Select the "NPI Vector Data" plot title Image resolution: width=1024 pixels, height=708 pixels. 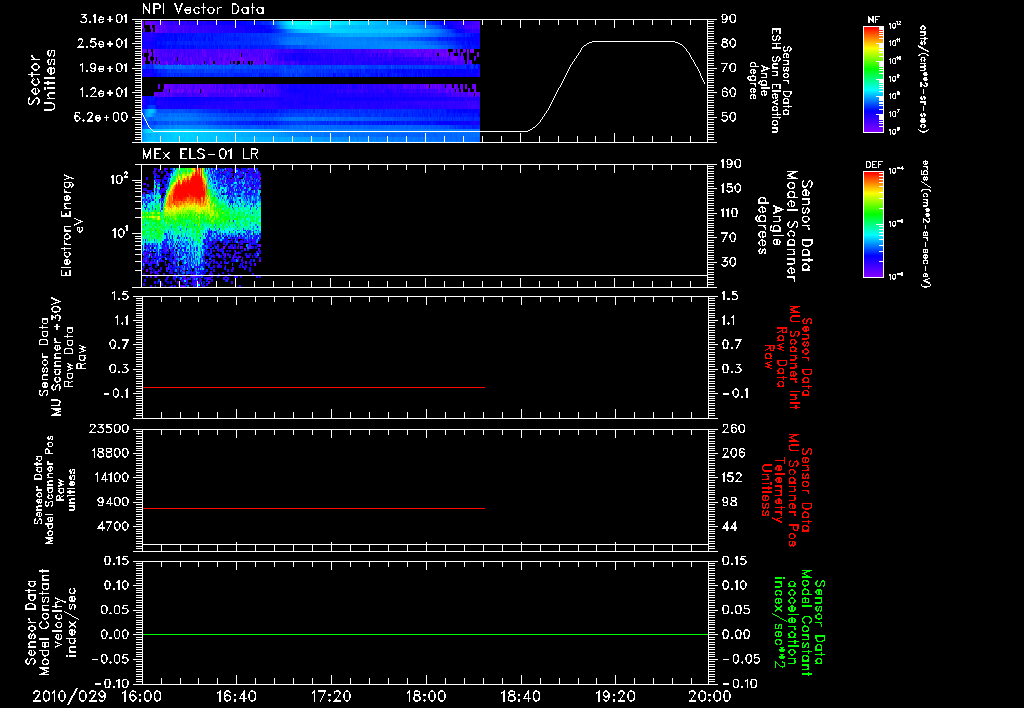[203, 9]
